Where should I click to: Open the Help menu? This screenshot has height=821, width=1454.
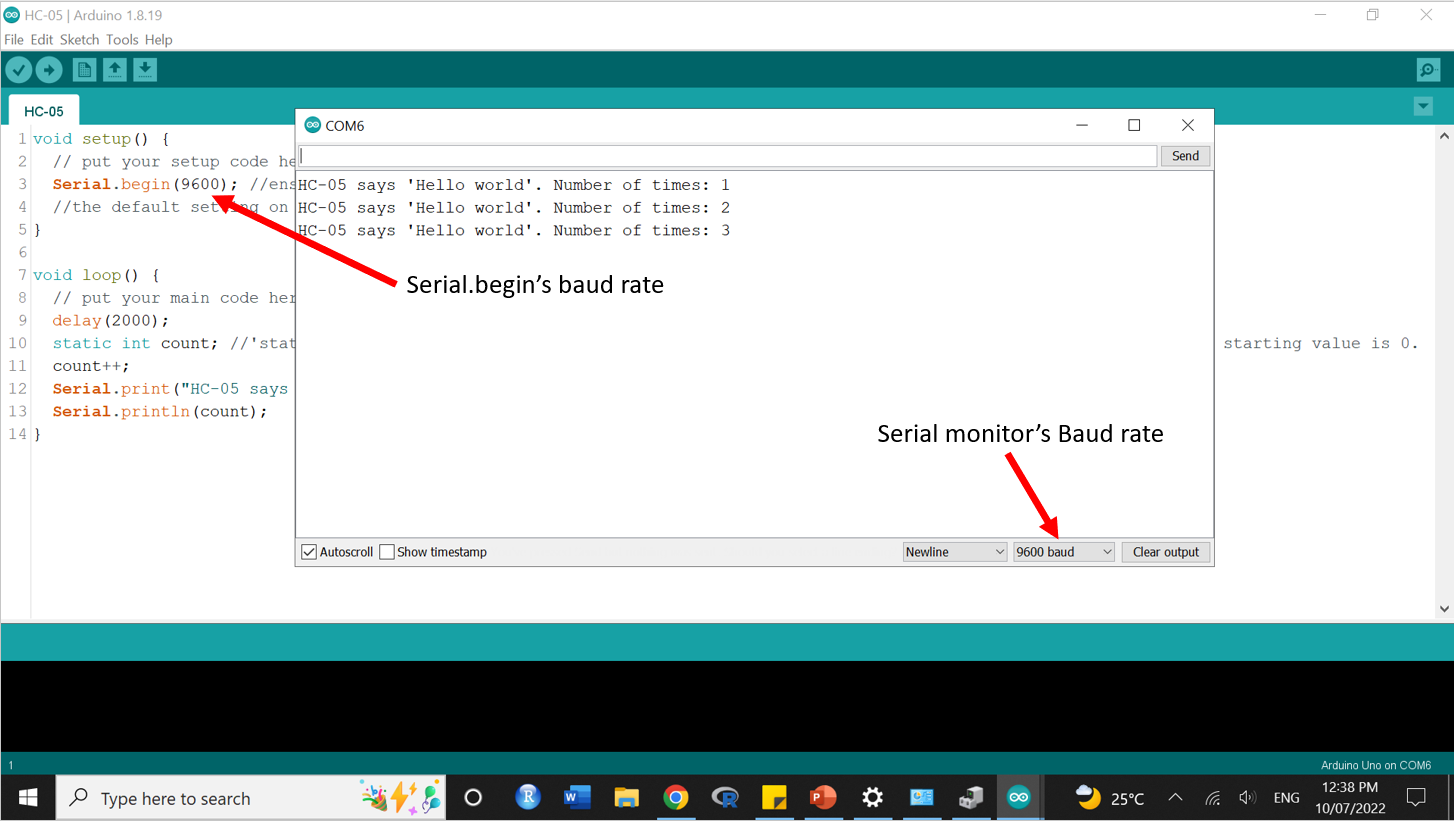[158, 40]
